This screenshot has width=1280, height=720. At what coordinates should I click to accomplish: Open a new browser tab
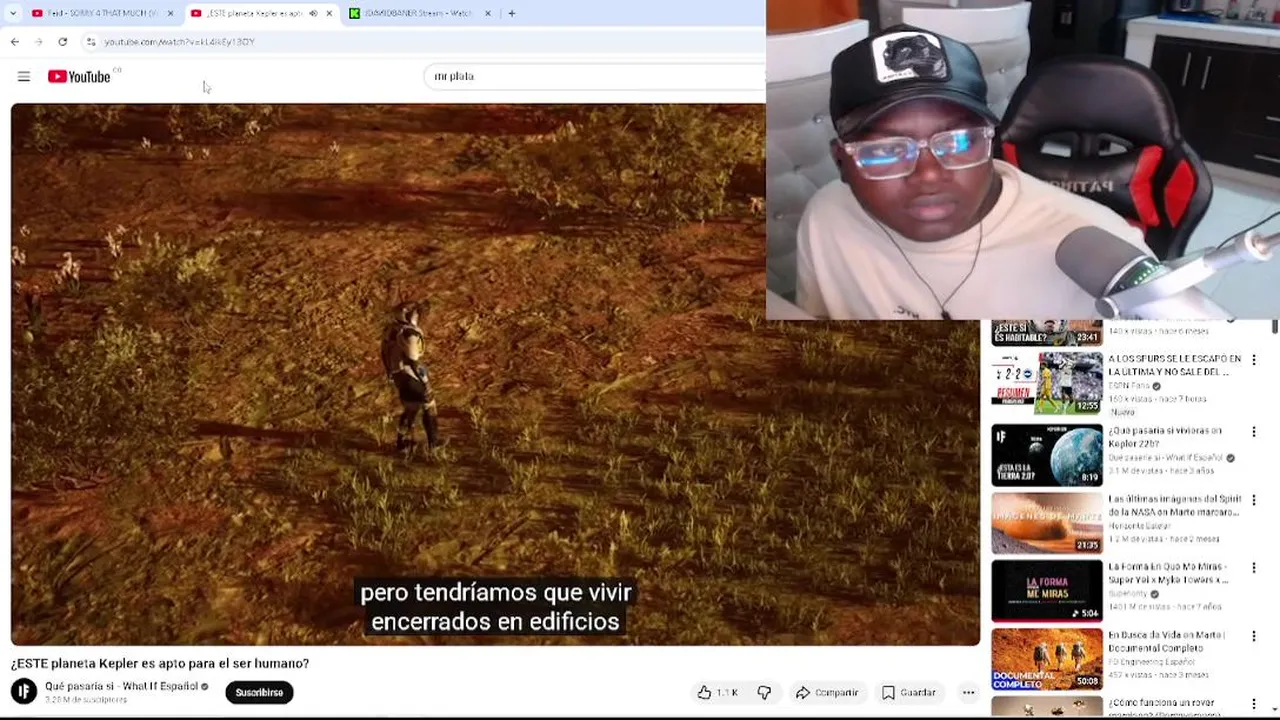pos(511,13)
